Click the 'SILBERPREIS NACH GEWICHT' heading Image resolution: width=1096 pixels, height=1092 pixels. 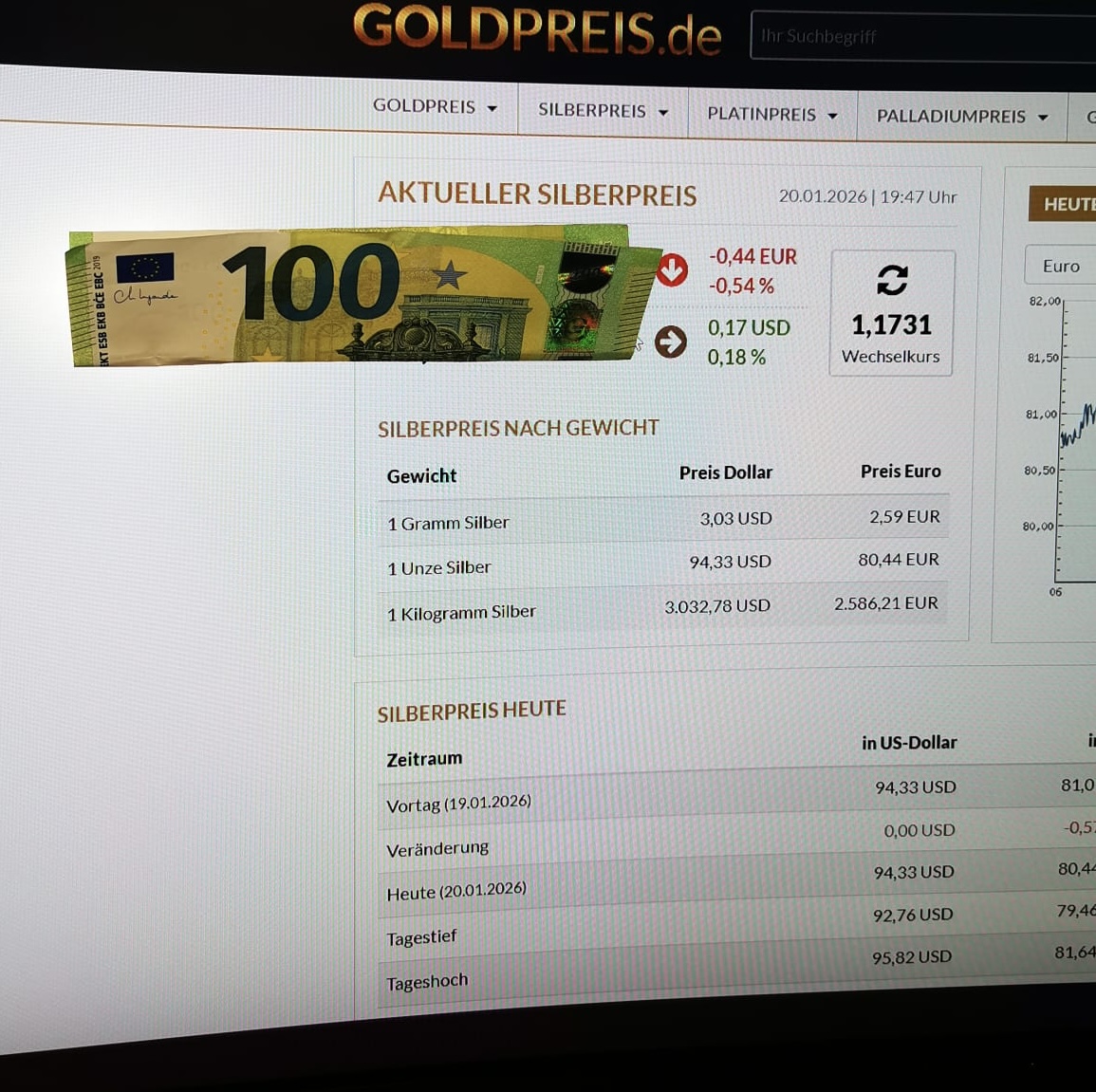[x=518, y=428]
